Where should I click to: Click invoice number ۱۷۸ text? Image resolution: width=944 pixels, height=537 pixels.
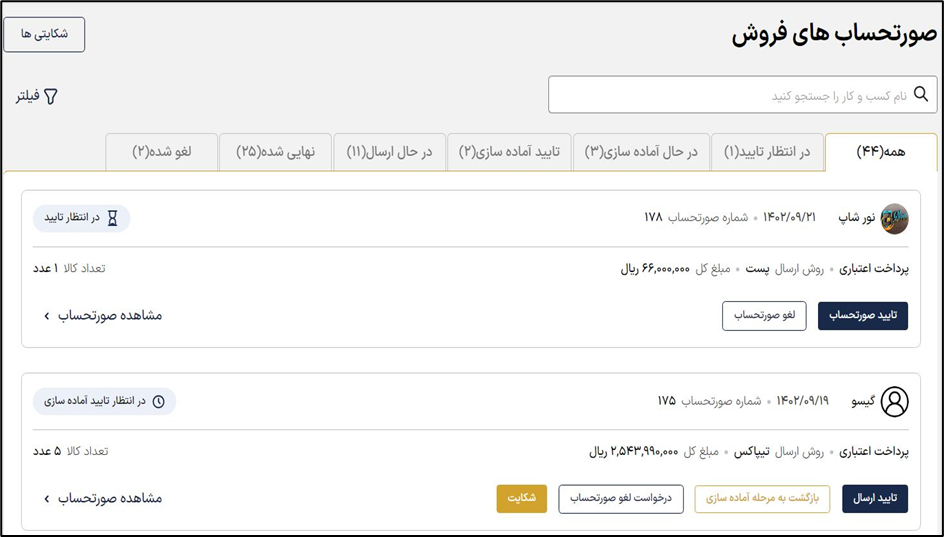coord(653,218)
